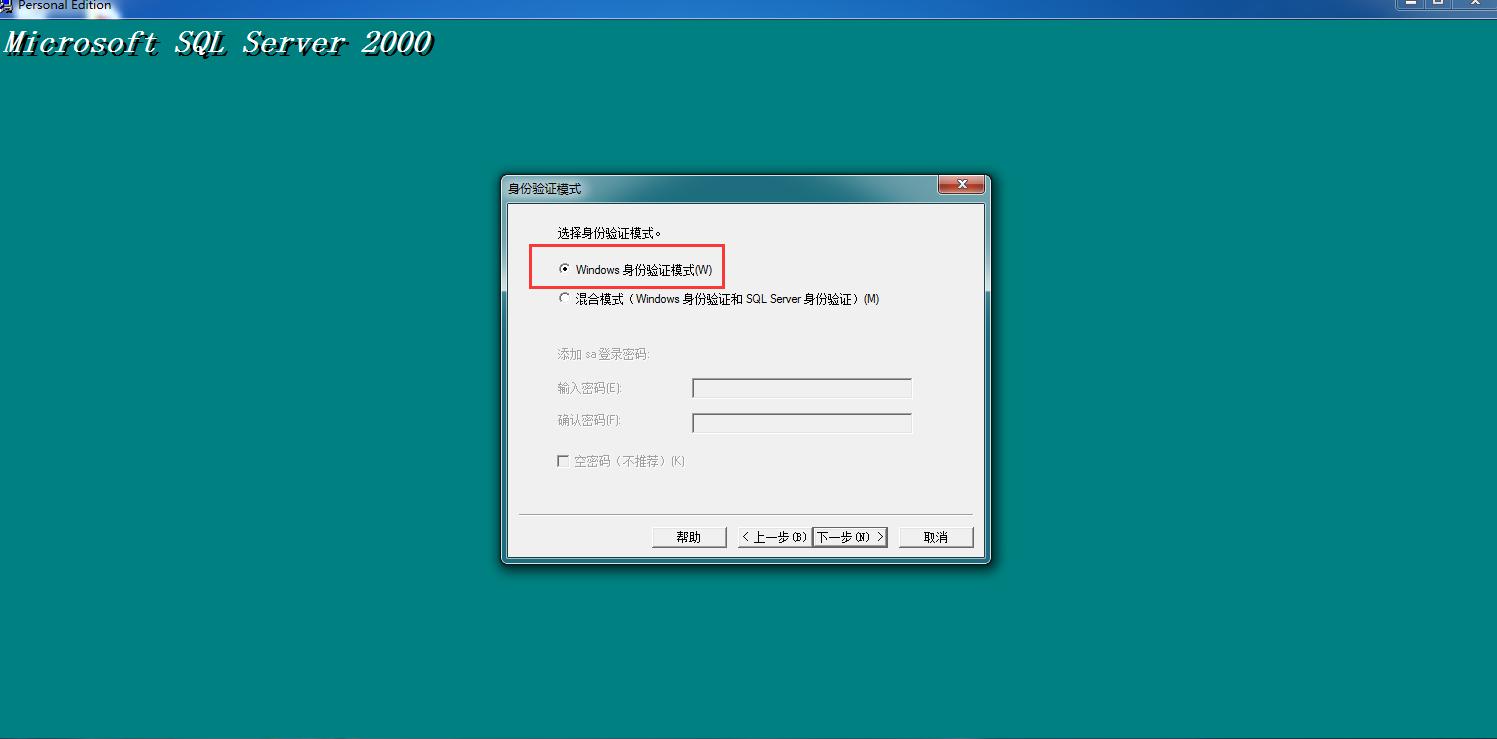Cancel the wizard with 取消
This screenshot has width=1497, height=739.
coord(934,536)
